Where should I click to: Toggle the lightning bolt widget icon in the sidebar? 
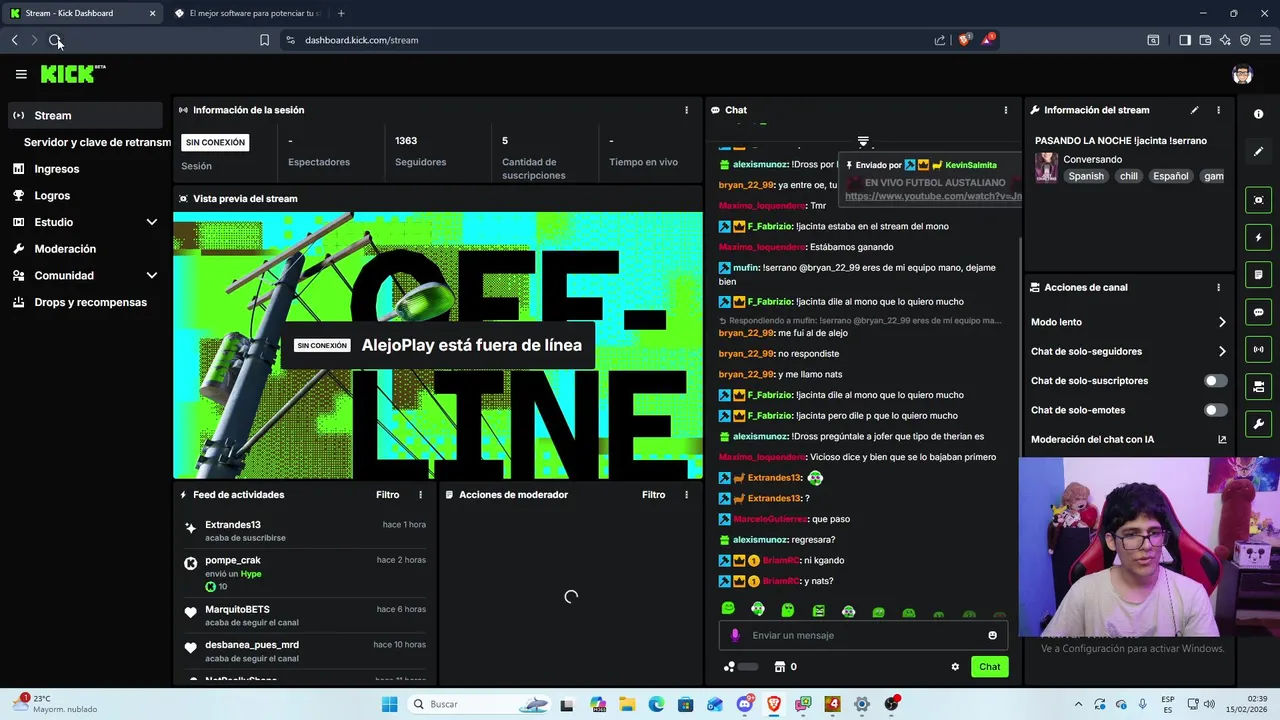(x=1258, y=238)
